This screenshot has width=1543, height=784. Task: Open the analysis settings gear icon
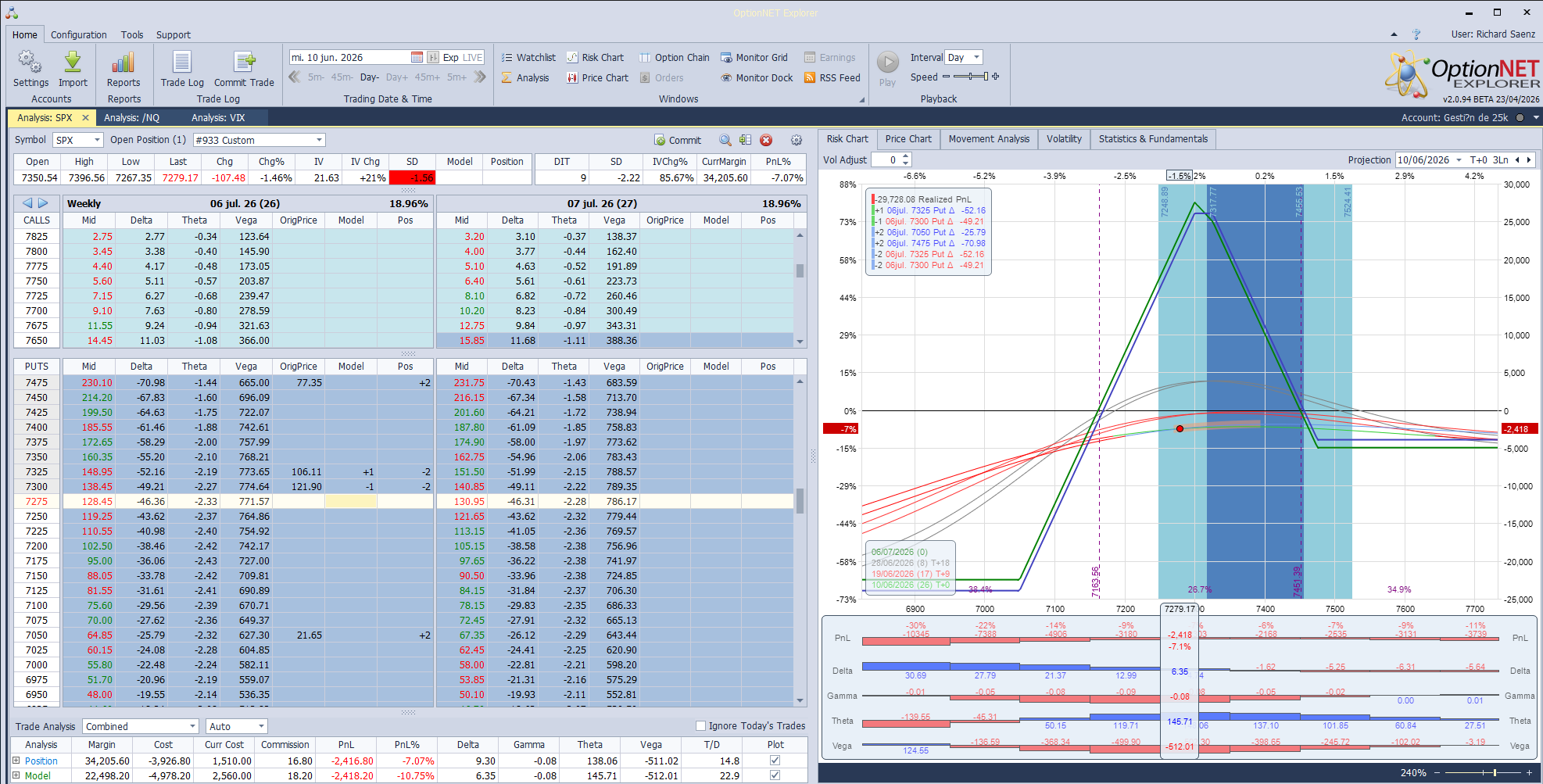pyautogui.click(x=797, y=140)
